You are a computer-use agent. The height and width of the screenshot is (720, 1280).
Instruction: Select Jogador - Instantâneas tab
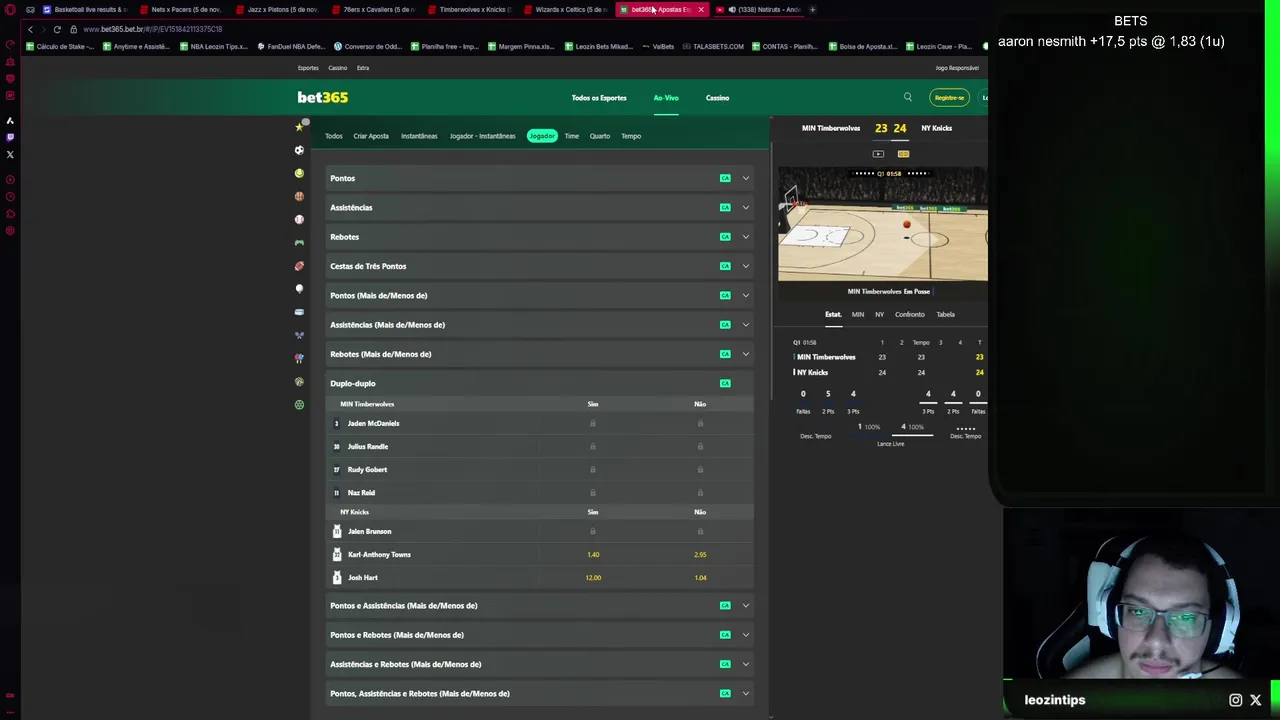coord(482,136)
